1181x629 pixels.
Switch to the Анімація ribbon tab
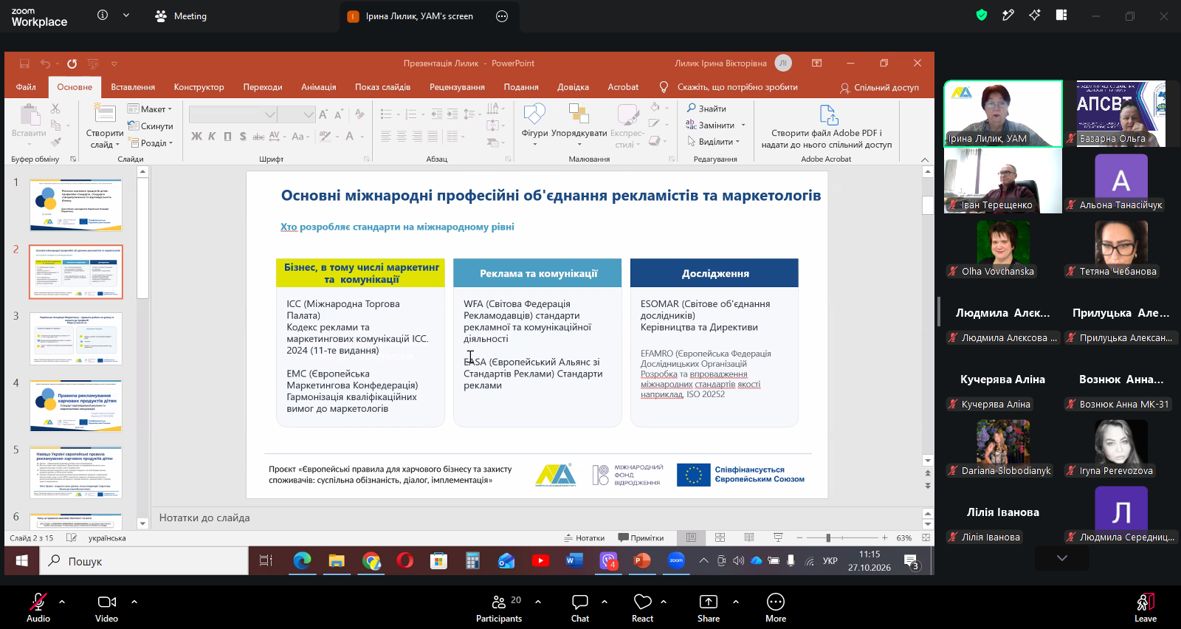pyautogui.click(x=319, y=87)
